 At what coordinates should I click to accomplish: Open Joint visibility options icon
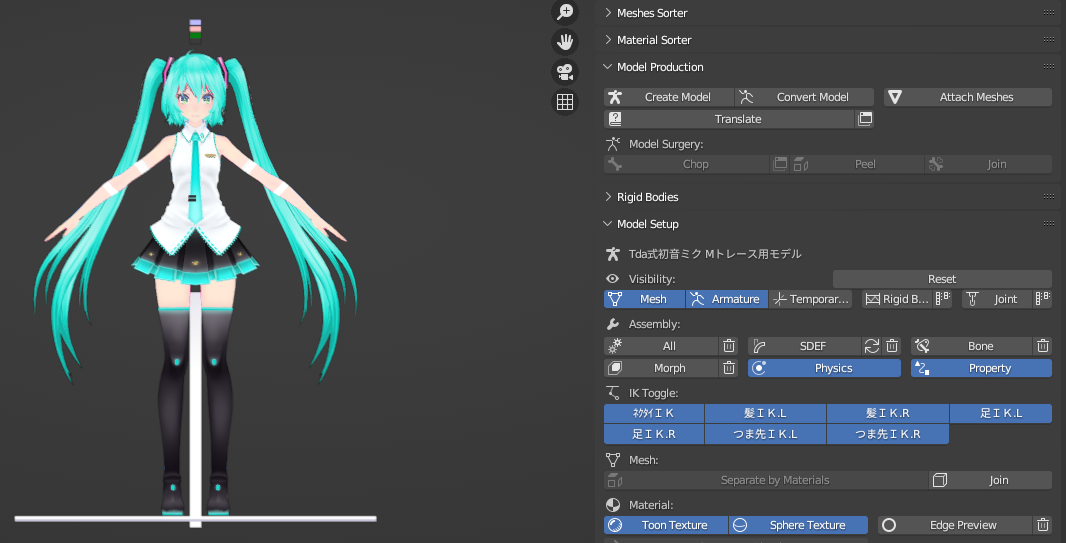click(1043, 299)
